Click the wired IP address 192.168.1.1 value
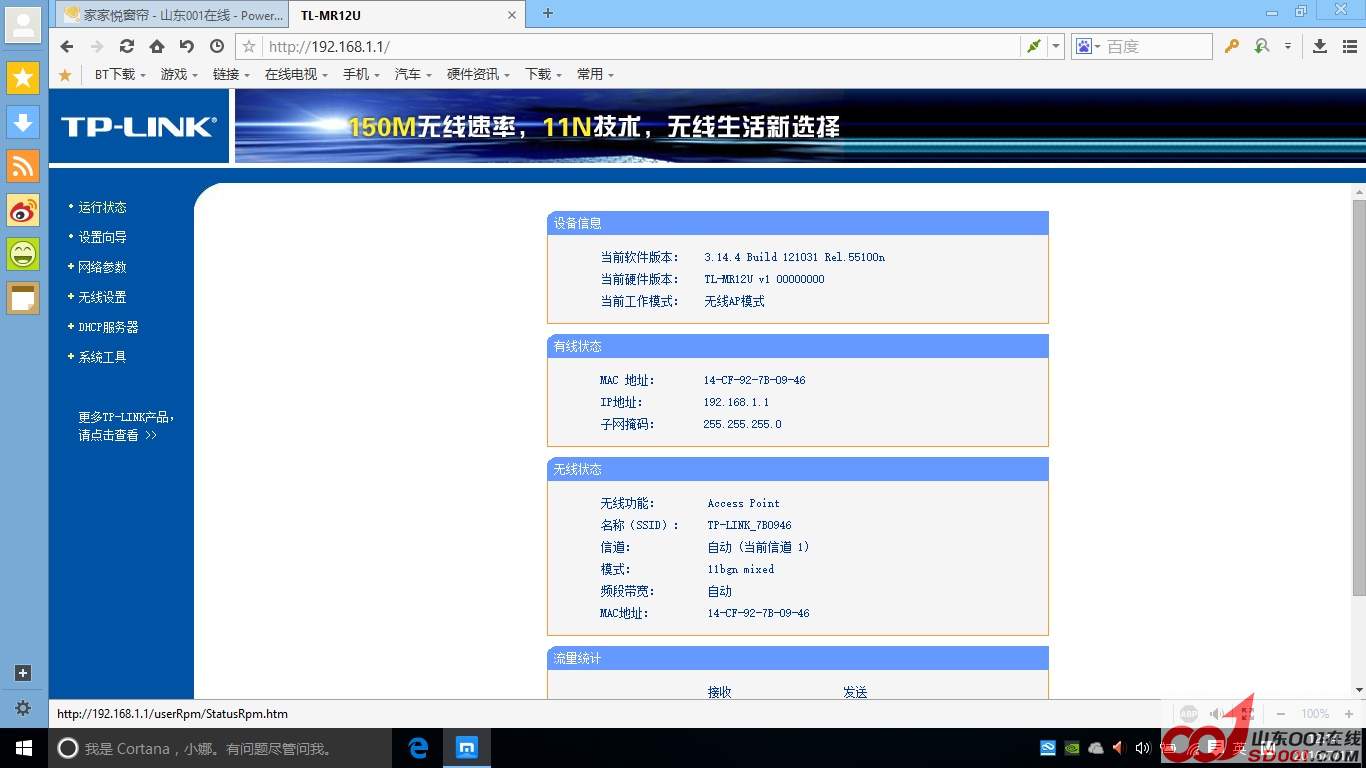 pos(736,402)
